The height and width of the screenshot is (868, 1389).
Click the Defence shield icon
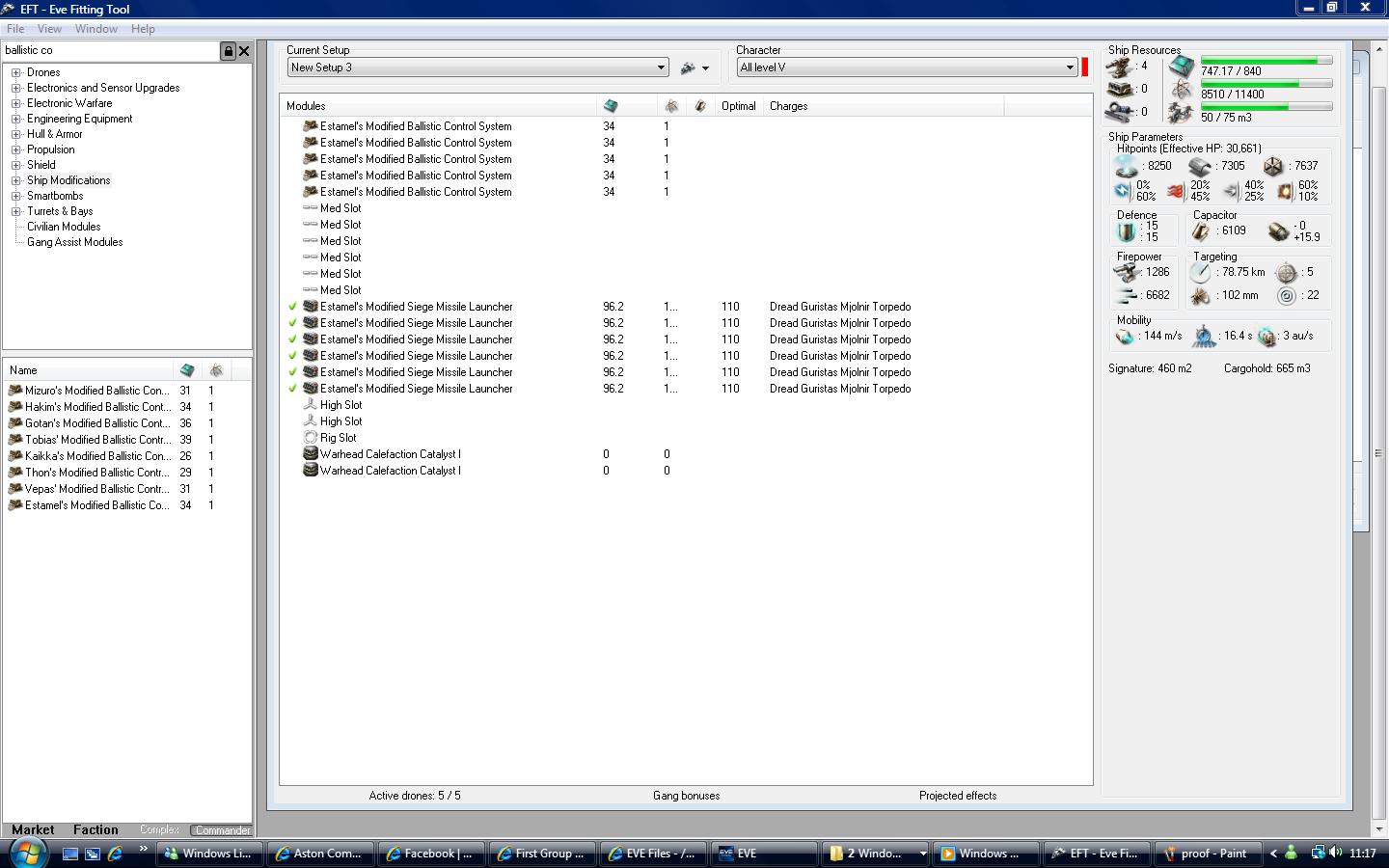pyautogui.click(x=1125, y=231)
